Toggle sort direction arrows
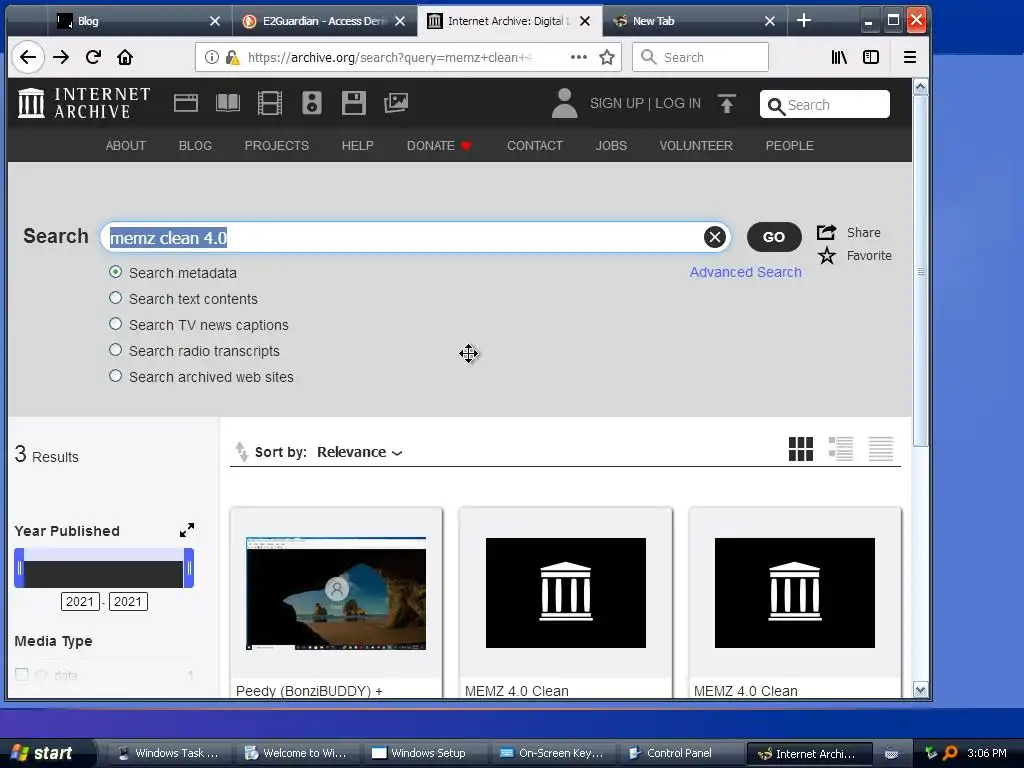The height and width of the screenshot is (768, 1024). click(x=242, y=452)
